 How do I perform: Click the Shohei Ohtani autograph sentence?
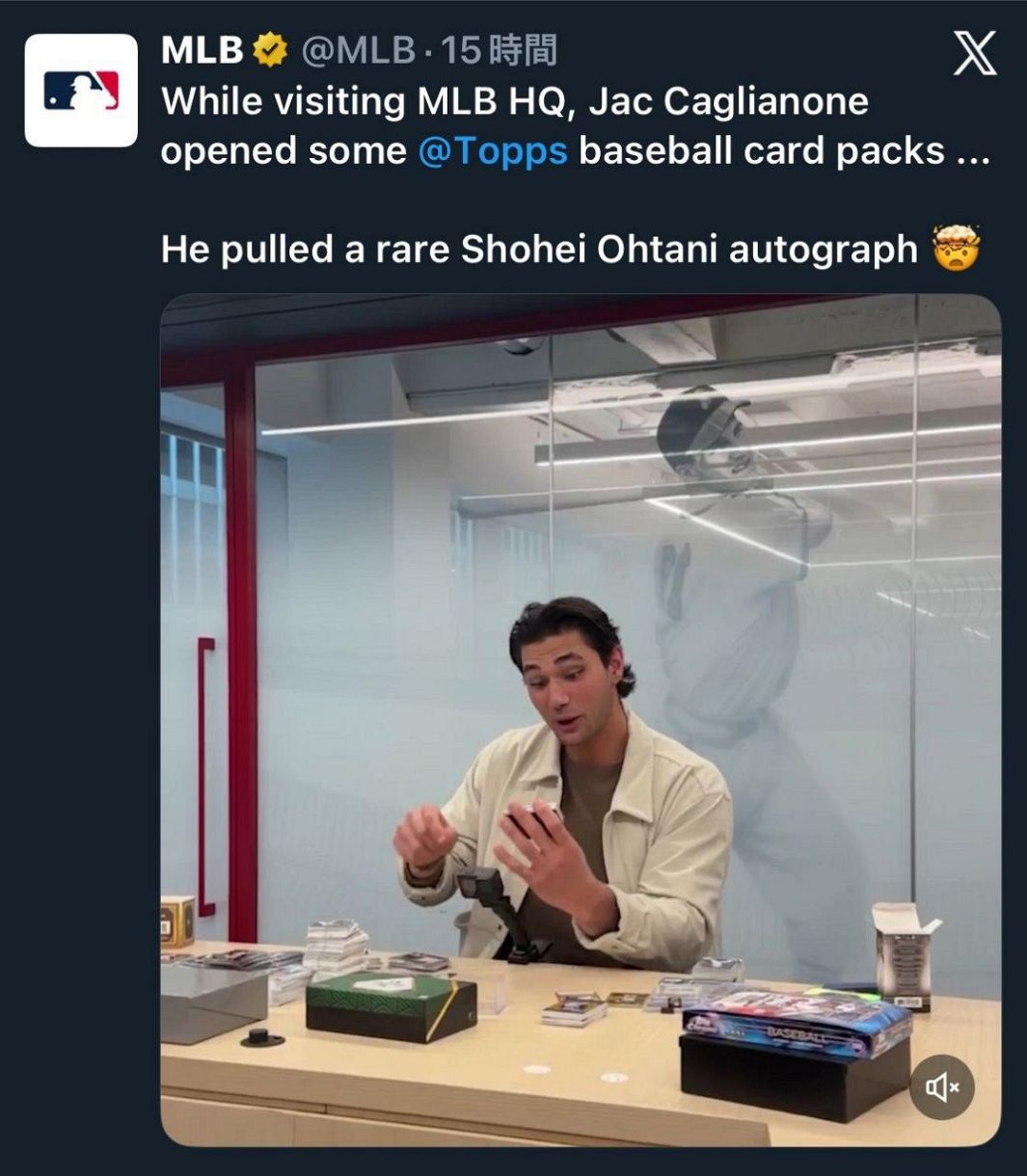[x=539, y=250]
